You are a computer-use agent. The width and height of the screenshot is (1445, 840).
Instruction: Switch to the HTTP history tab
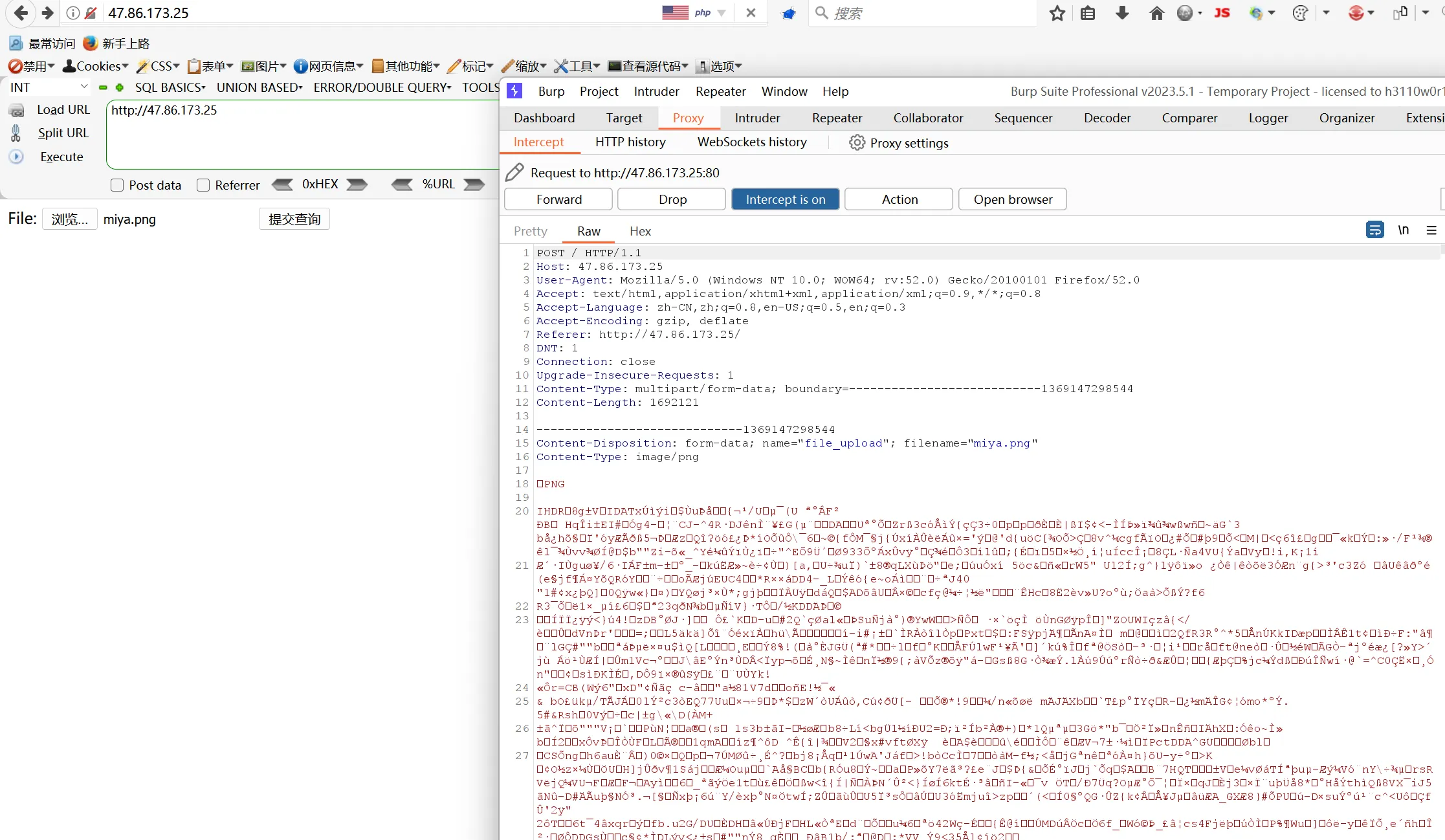(x=630, y=142)
